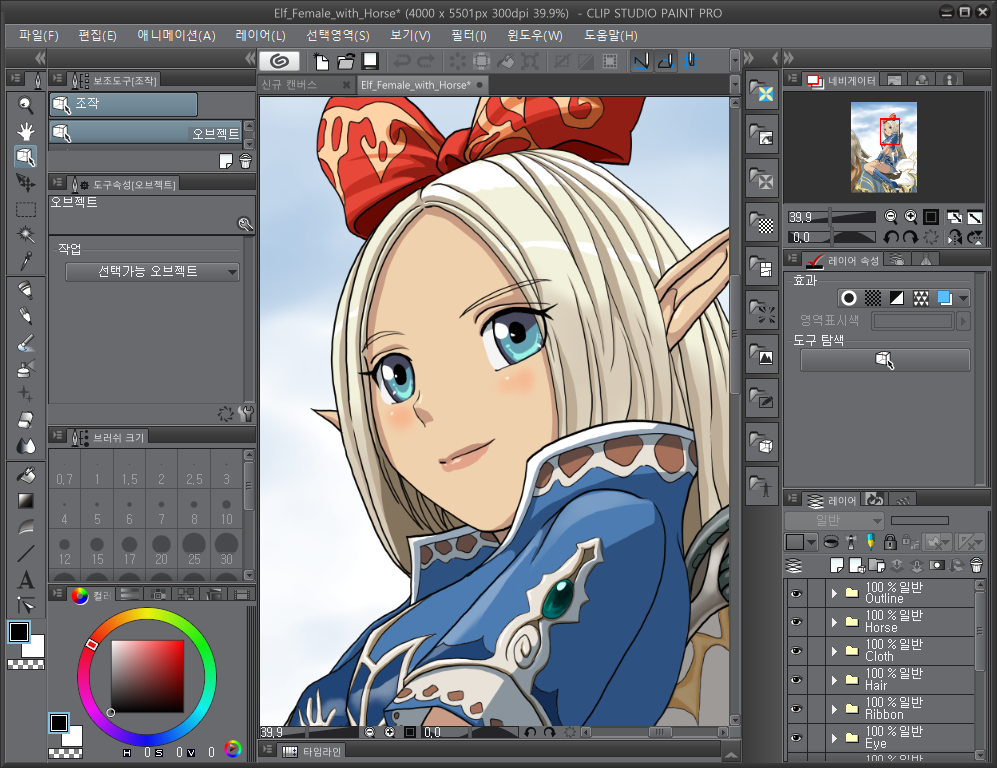Create new raster layer in Layer panel
This screenshot has width=997, height=768.
[837, 565]
